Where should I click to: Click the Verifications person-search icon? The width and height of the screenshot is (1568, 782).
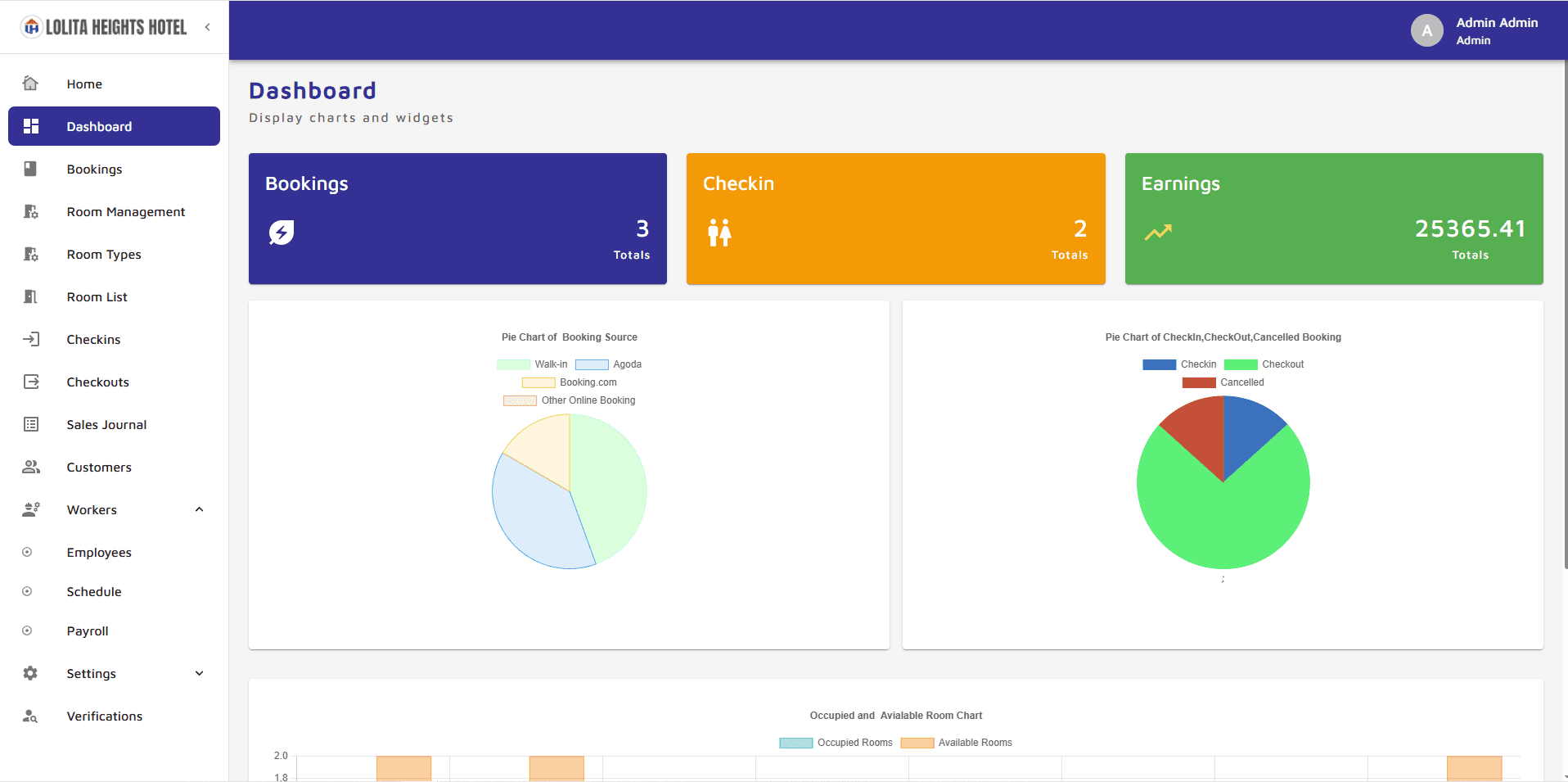30,716
